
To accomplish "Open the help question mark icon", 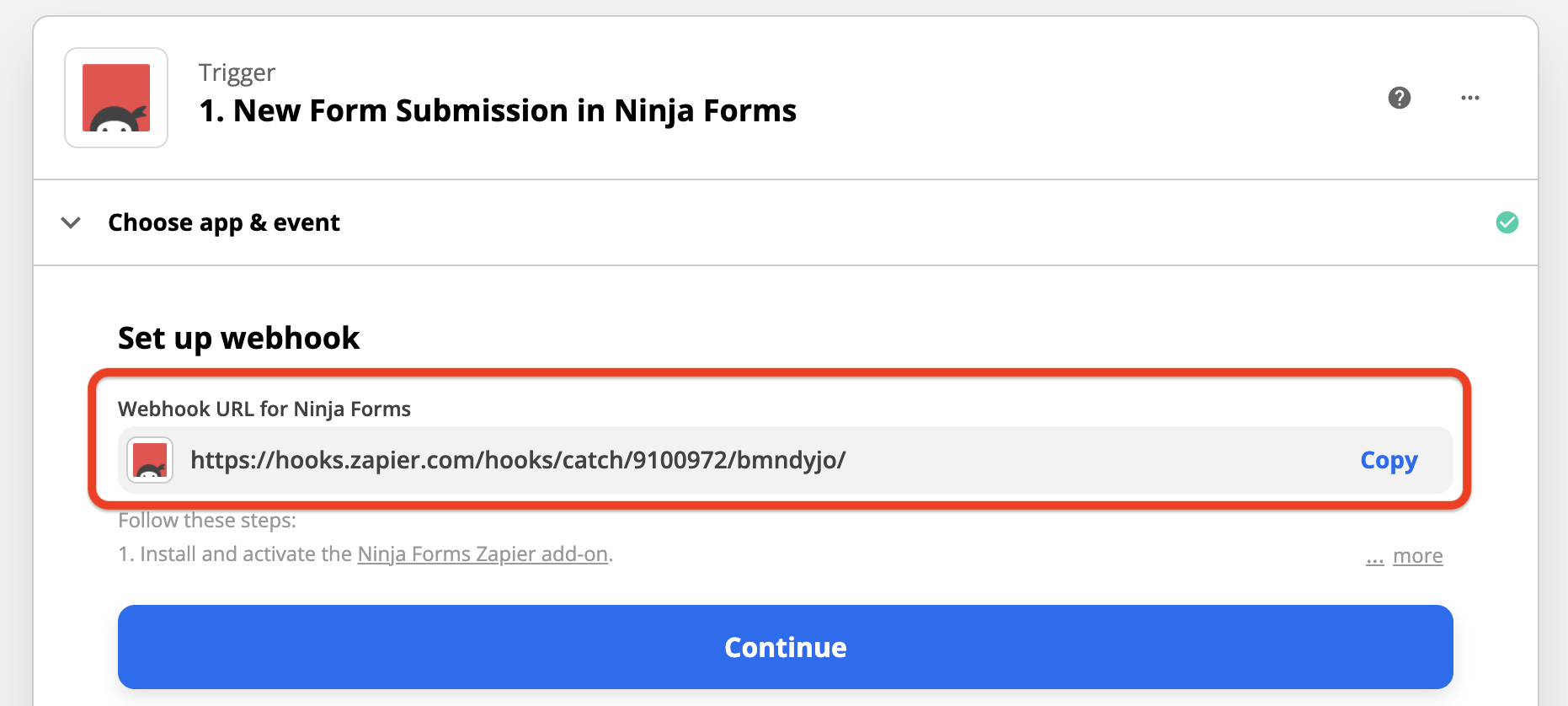I will click(1400, 98).
